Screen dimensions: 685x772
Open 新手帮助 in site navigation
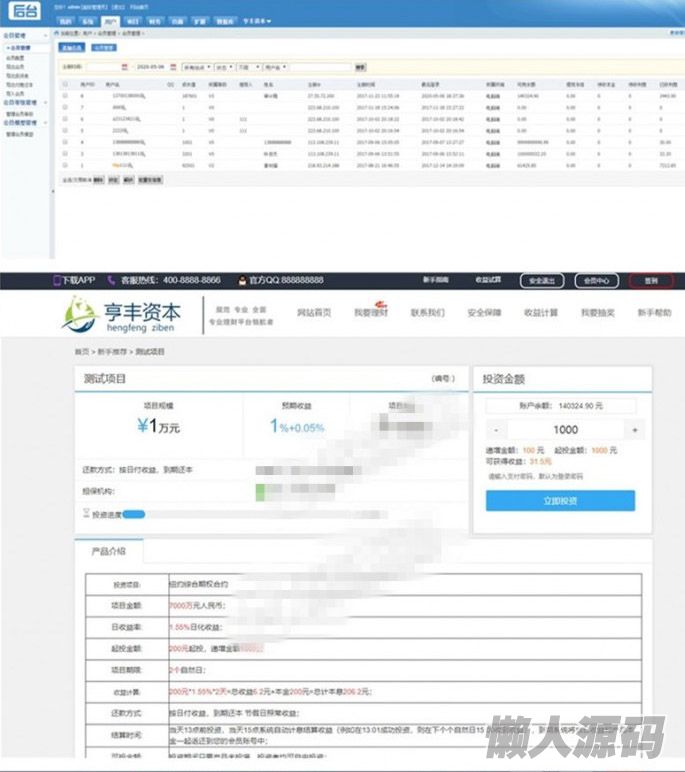(654, 313)
